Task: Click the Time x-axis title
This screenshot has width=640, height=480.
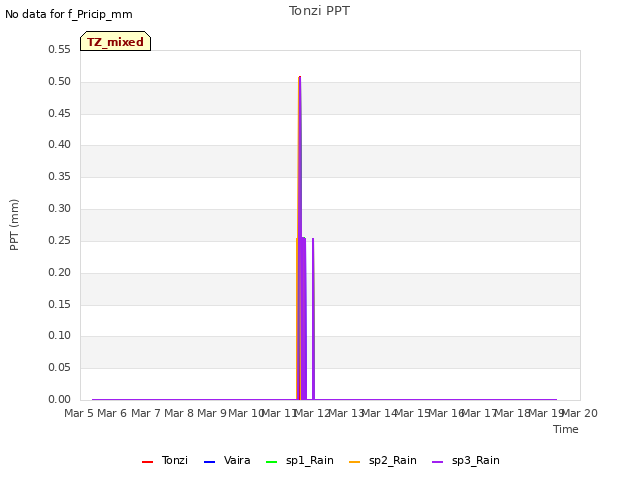Action: point(566,429)
